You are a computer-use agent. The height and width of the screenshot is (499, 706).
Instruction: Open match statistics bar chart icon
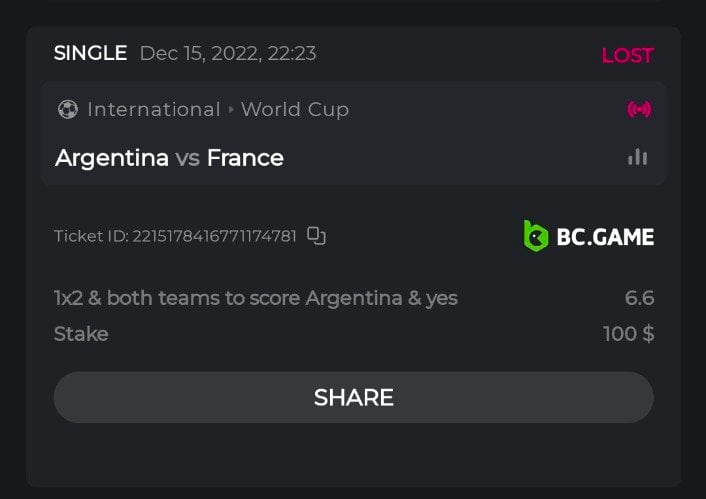coord(637,157)
